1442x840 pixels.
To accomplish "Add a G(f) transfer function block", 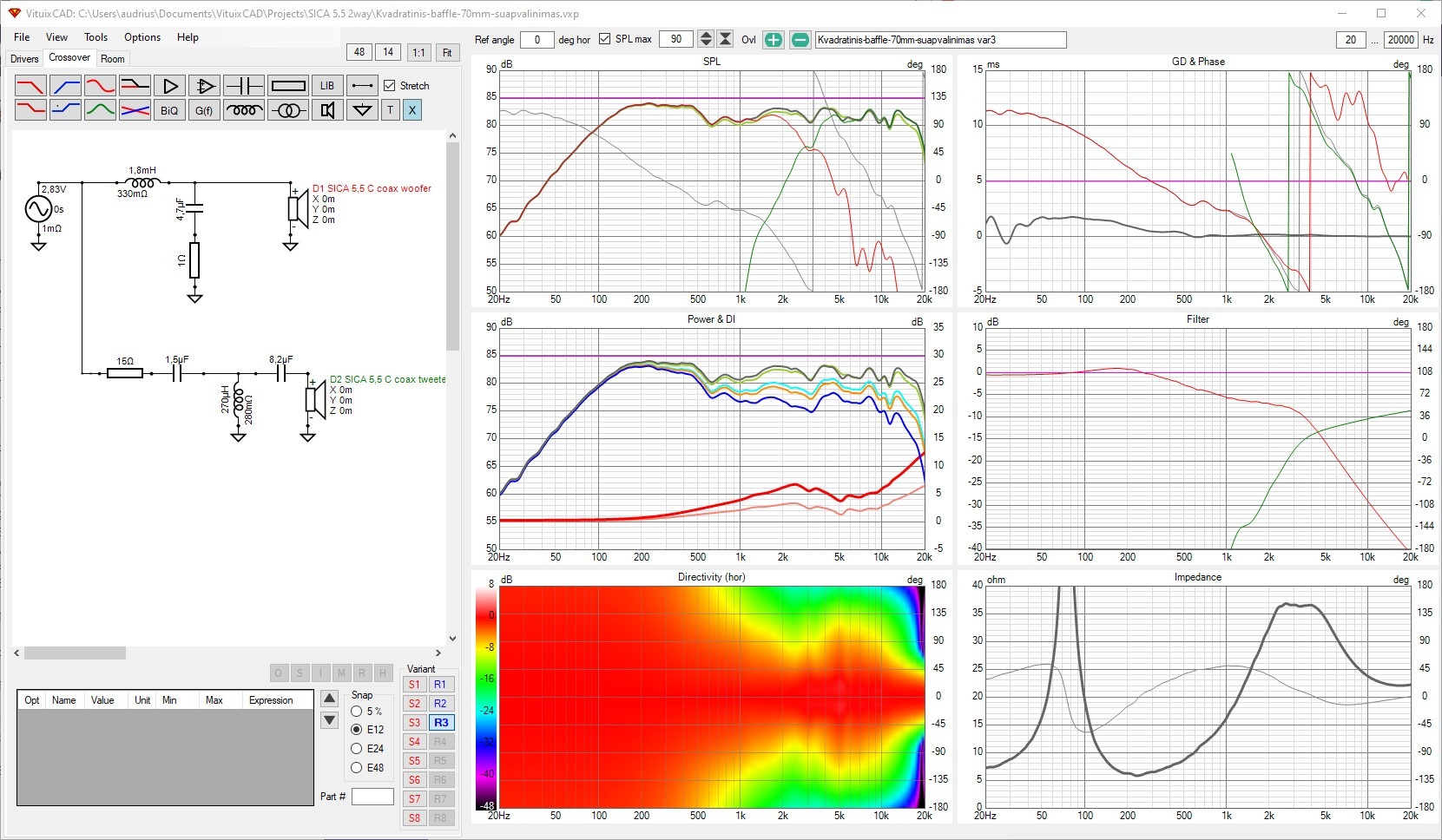I will pos(204,110).
